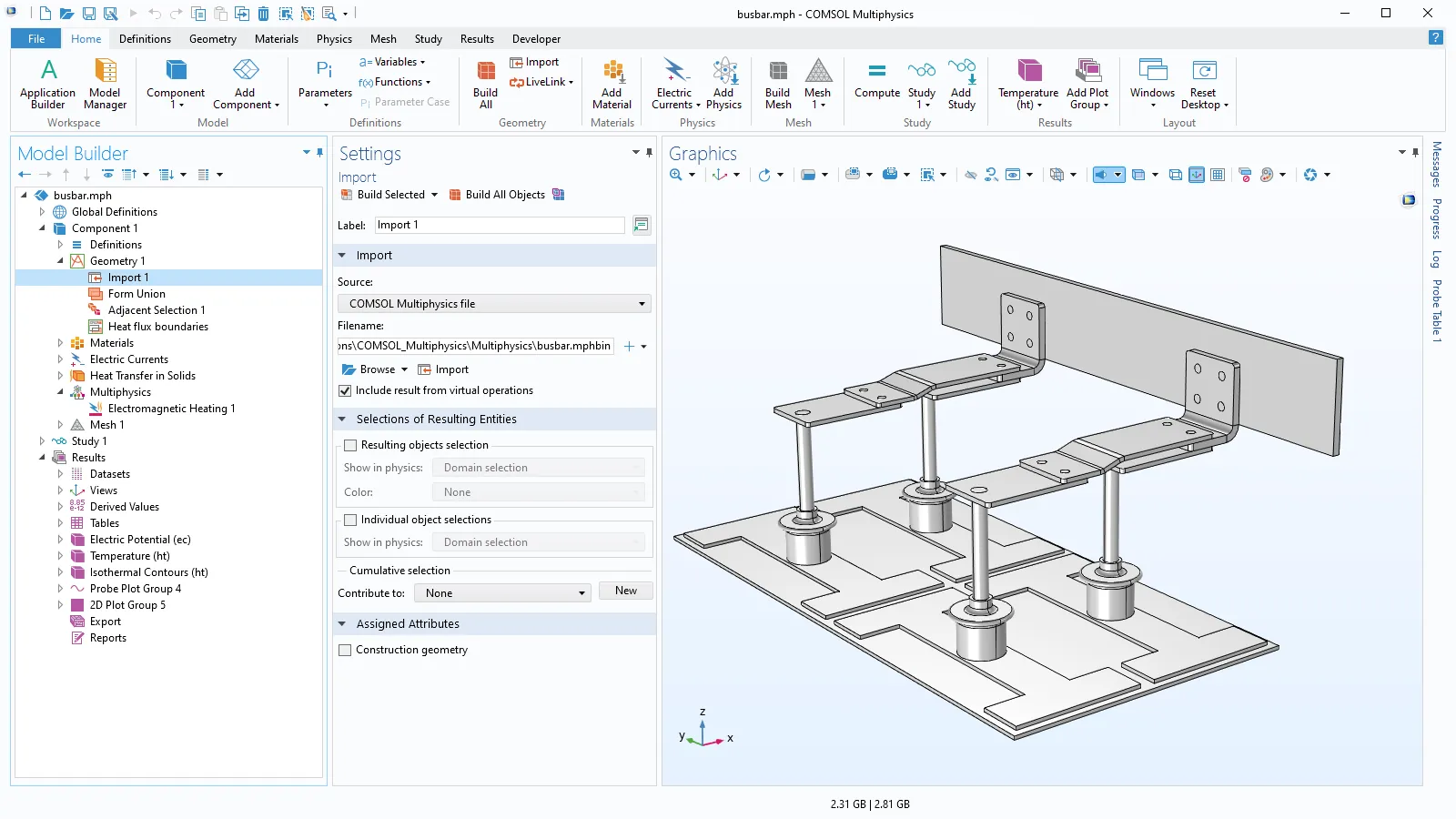The height and width of the screenshot is (819, 1456).
Task: Click Build All Objects button
Action: click(x=497, y=195)
